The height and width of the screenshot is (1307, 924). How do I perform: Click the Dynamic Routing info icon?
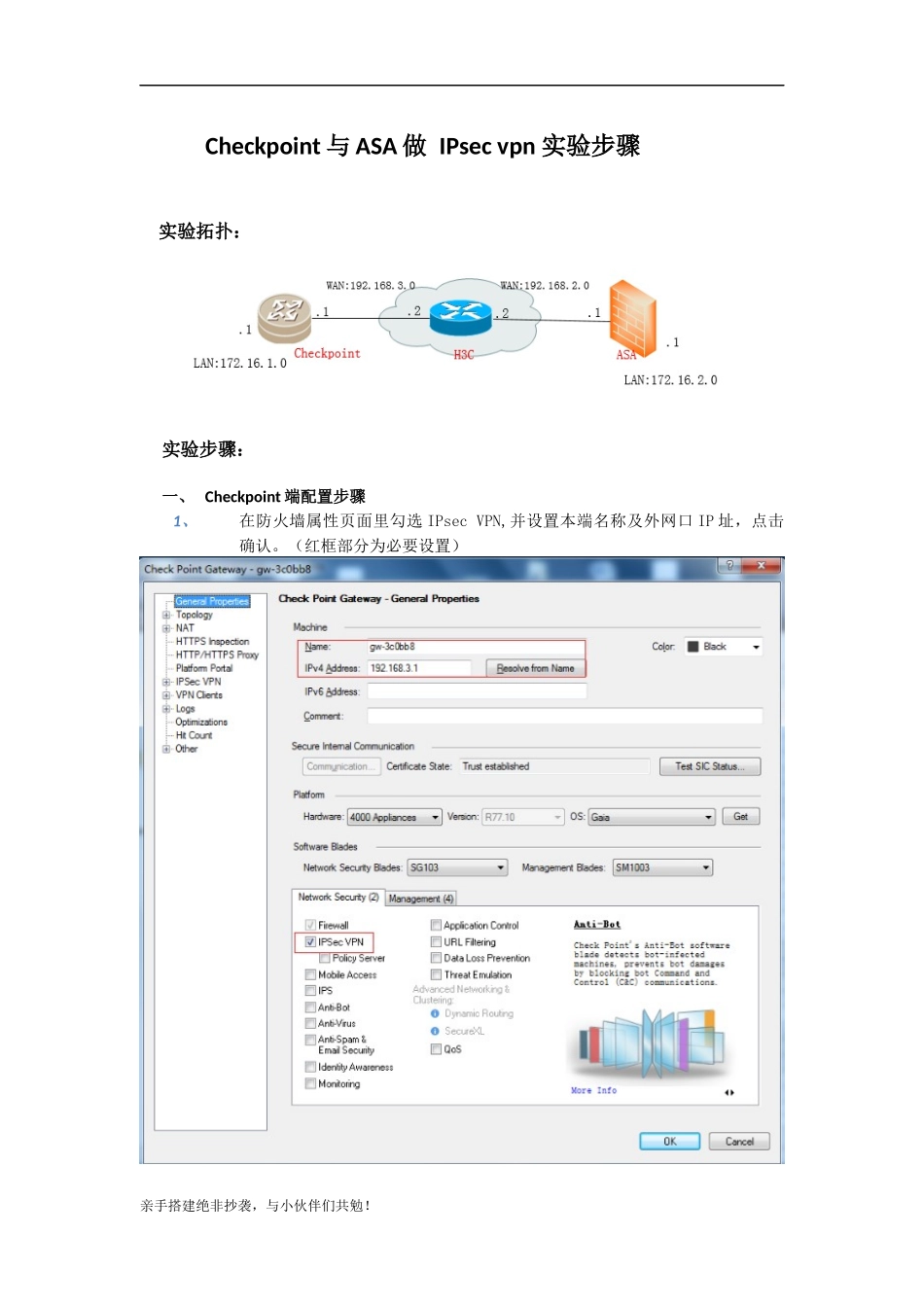pos(435,1013)
